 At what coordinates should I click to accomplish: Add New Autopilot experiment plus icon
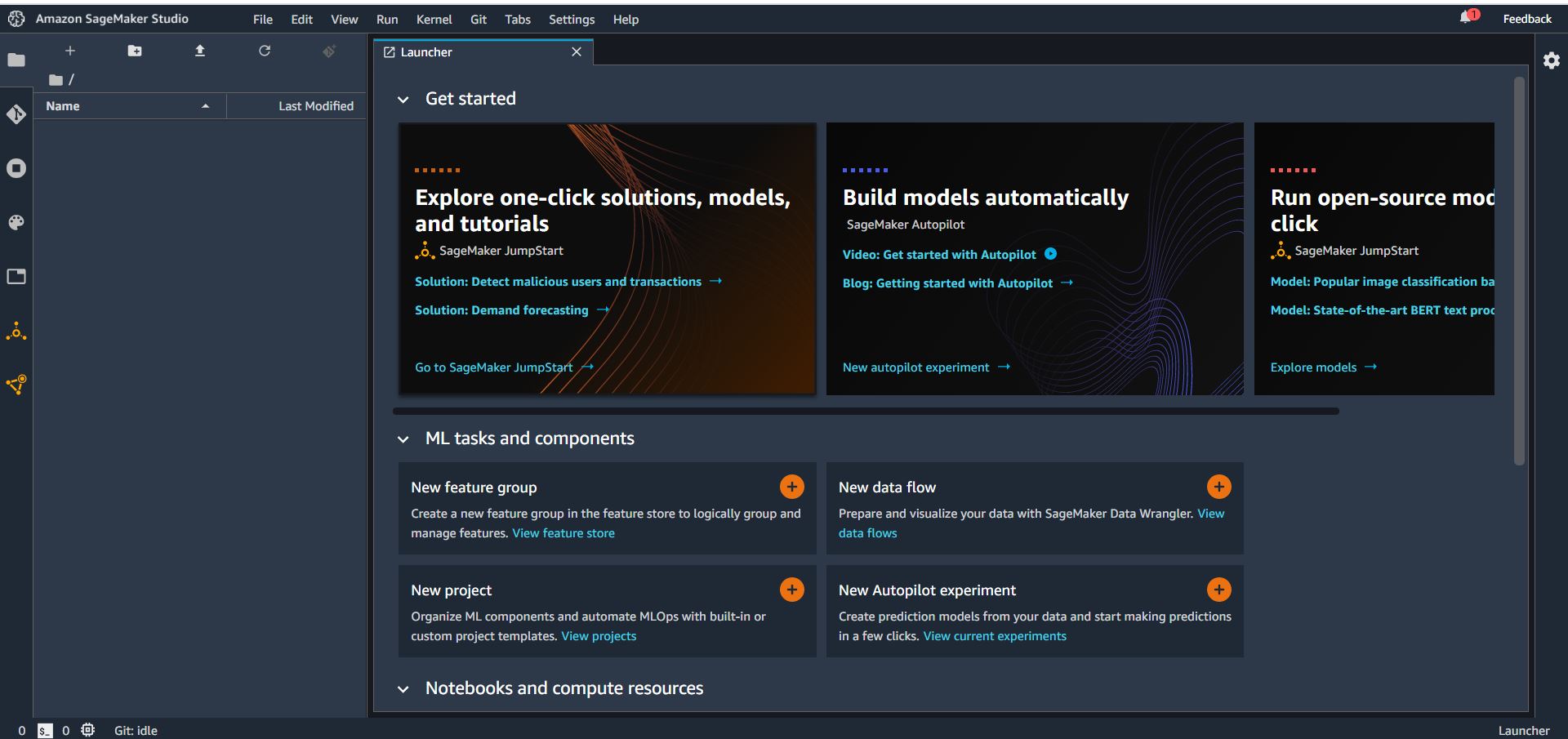pyautogui.click(x=1218, y=590)
